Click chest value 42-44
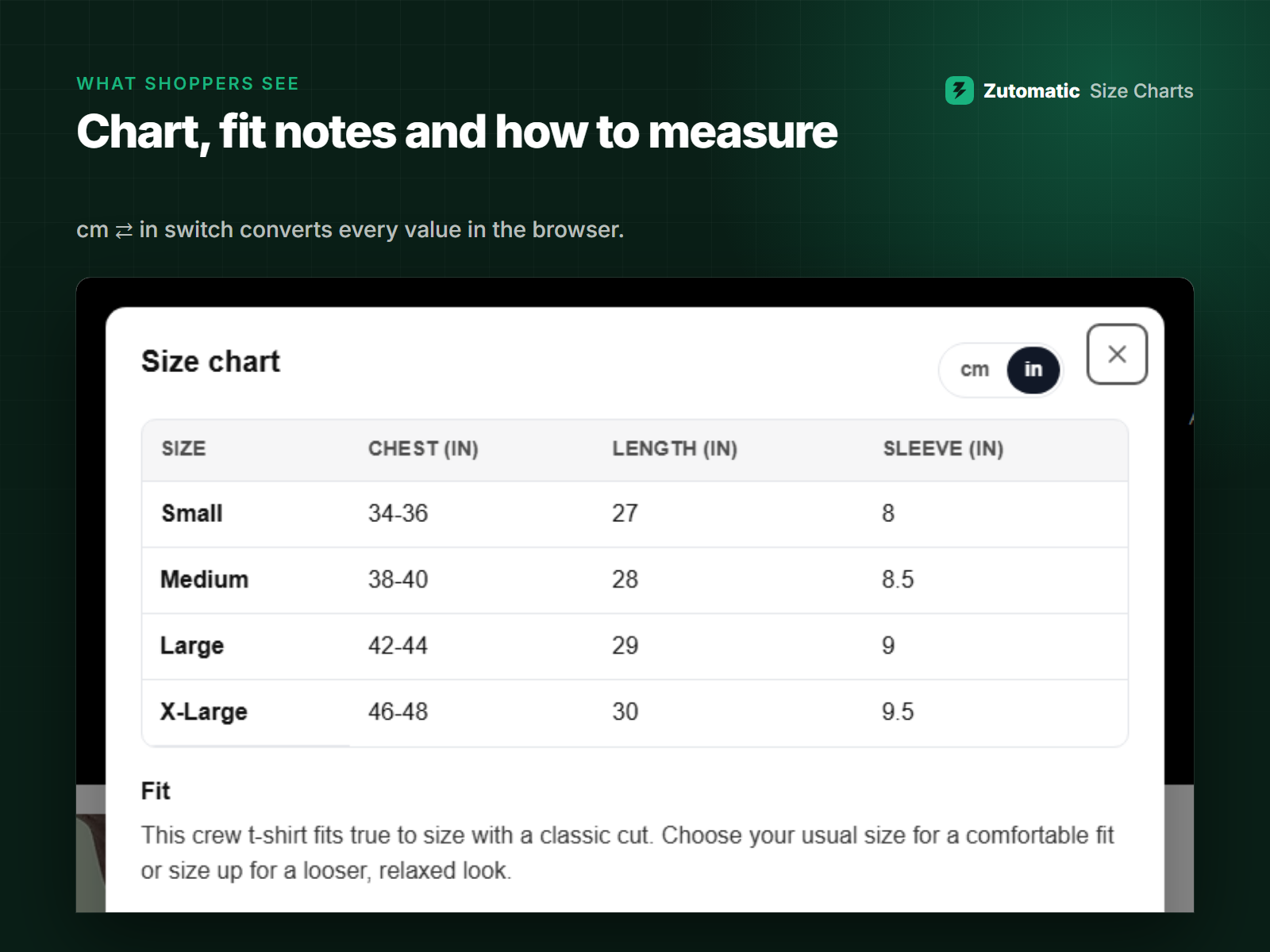 coord(398,646)
